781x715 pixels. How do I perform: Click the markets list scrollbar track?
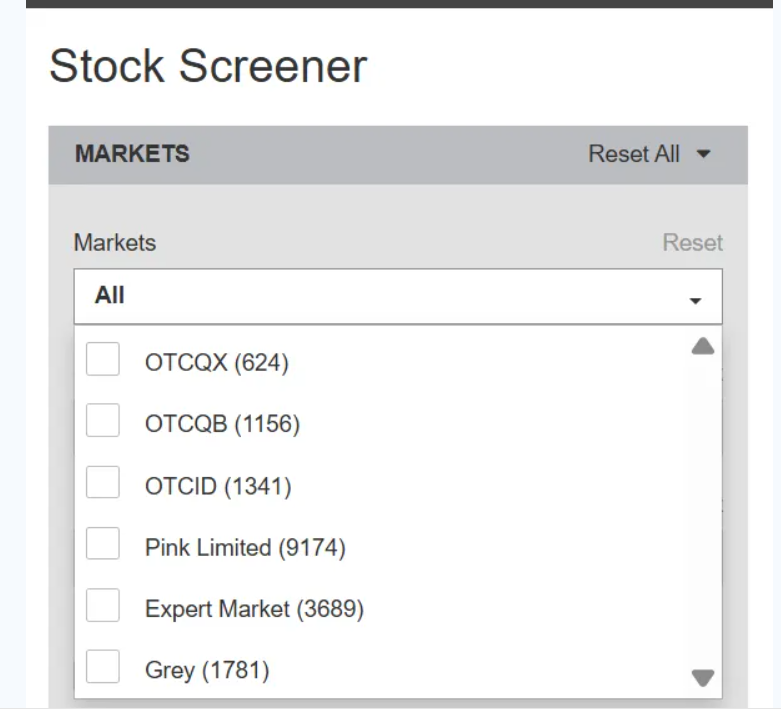(x=703, y=510)
